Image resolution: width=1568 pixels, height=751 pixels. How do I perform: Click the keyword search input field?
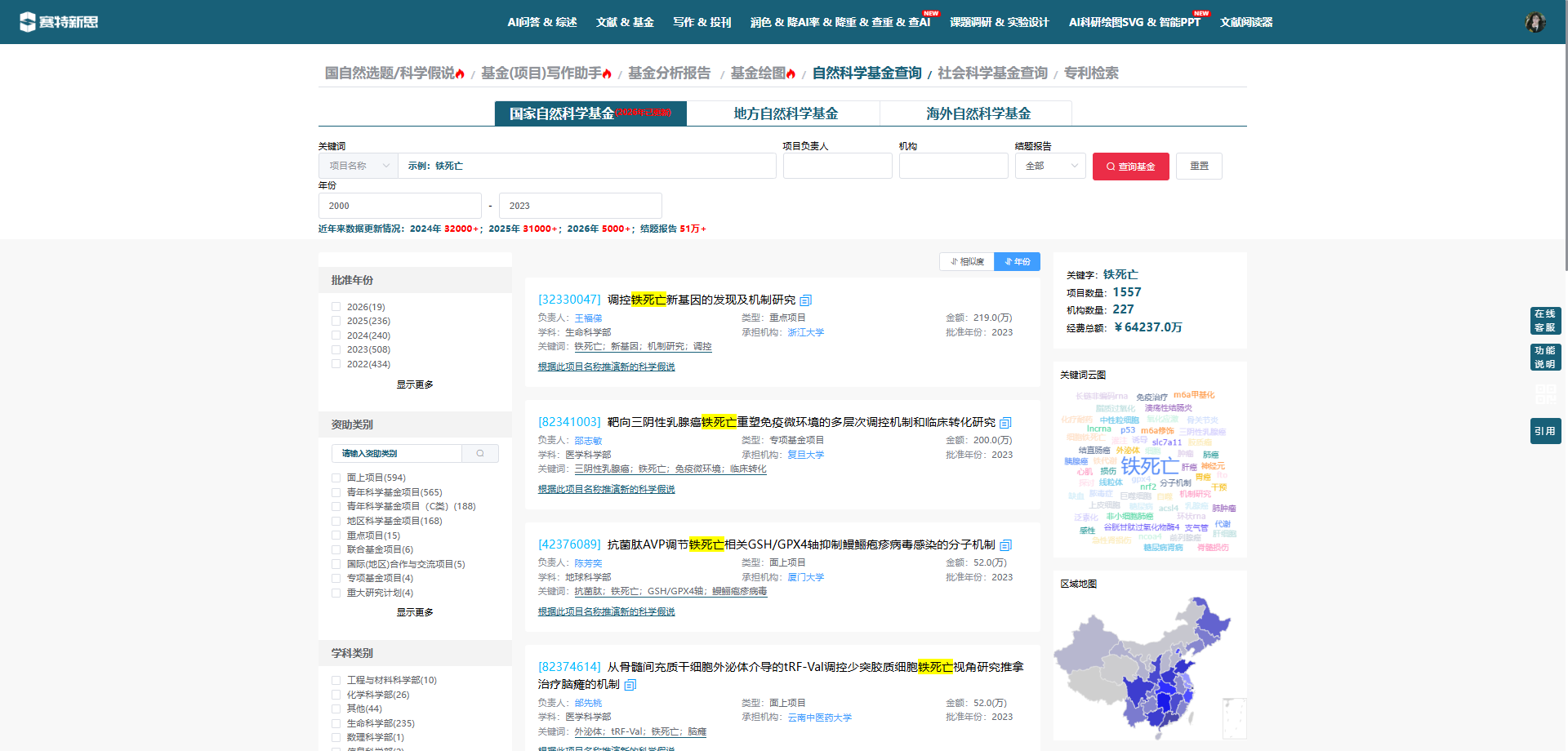point(586,166)
